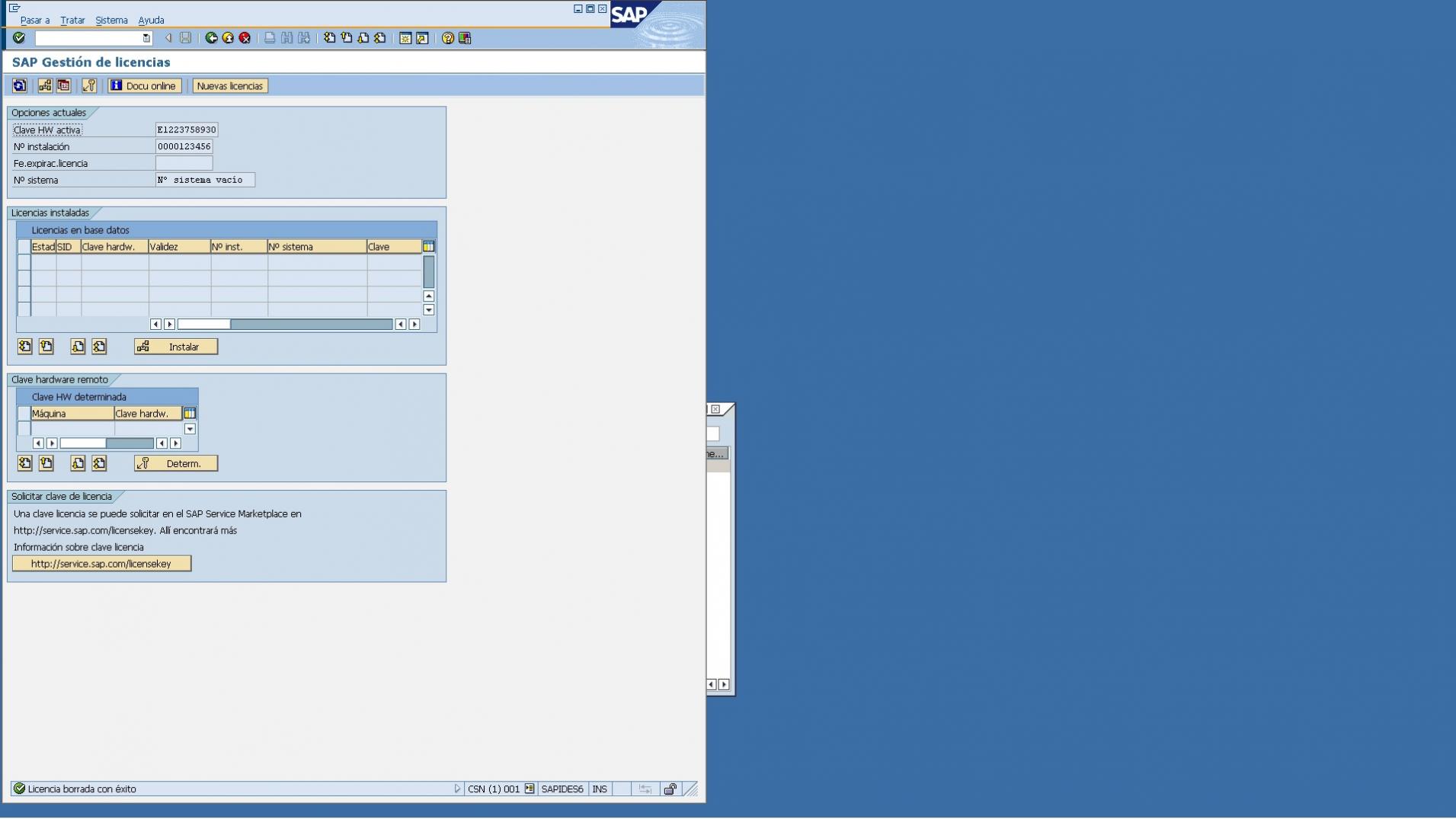Click Previous Page icon in standard toolbar
The height and width of the screenshot is (819, 1456).
[x=347, y=38]
